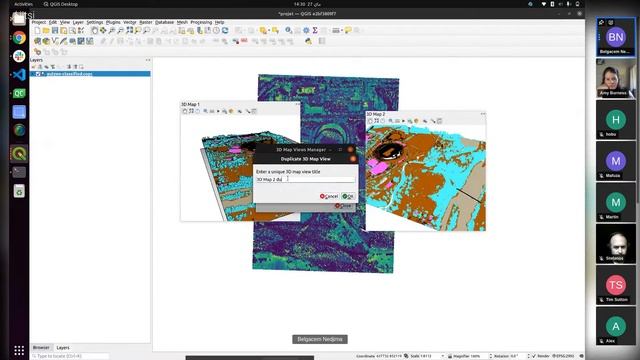Click the 3D Map 2 panel title
640x360 pixels.
coord(376,114)
